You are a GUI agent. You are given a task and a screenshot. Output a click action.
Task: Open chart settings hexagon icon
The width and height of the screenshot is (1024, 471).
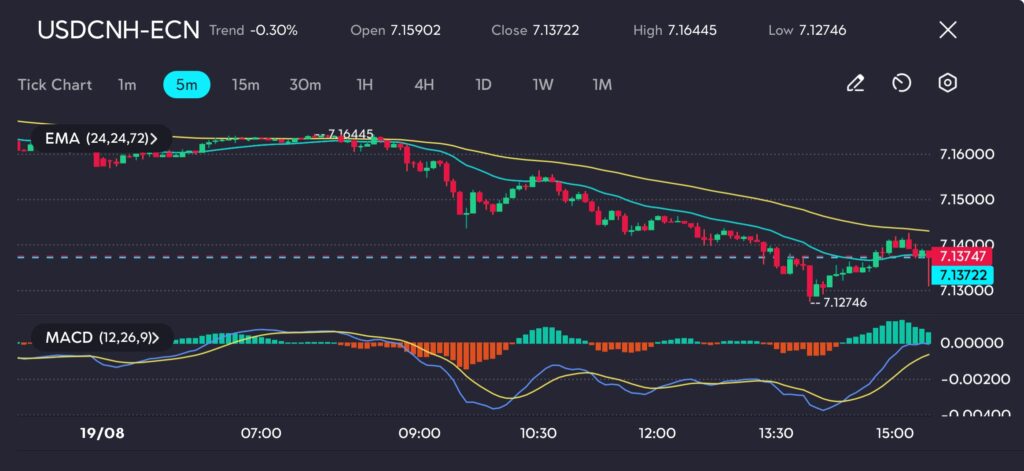coord(947,84)
